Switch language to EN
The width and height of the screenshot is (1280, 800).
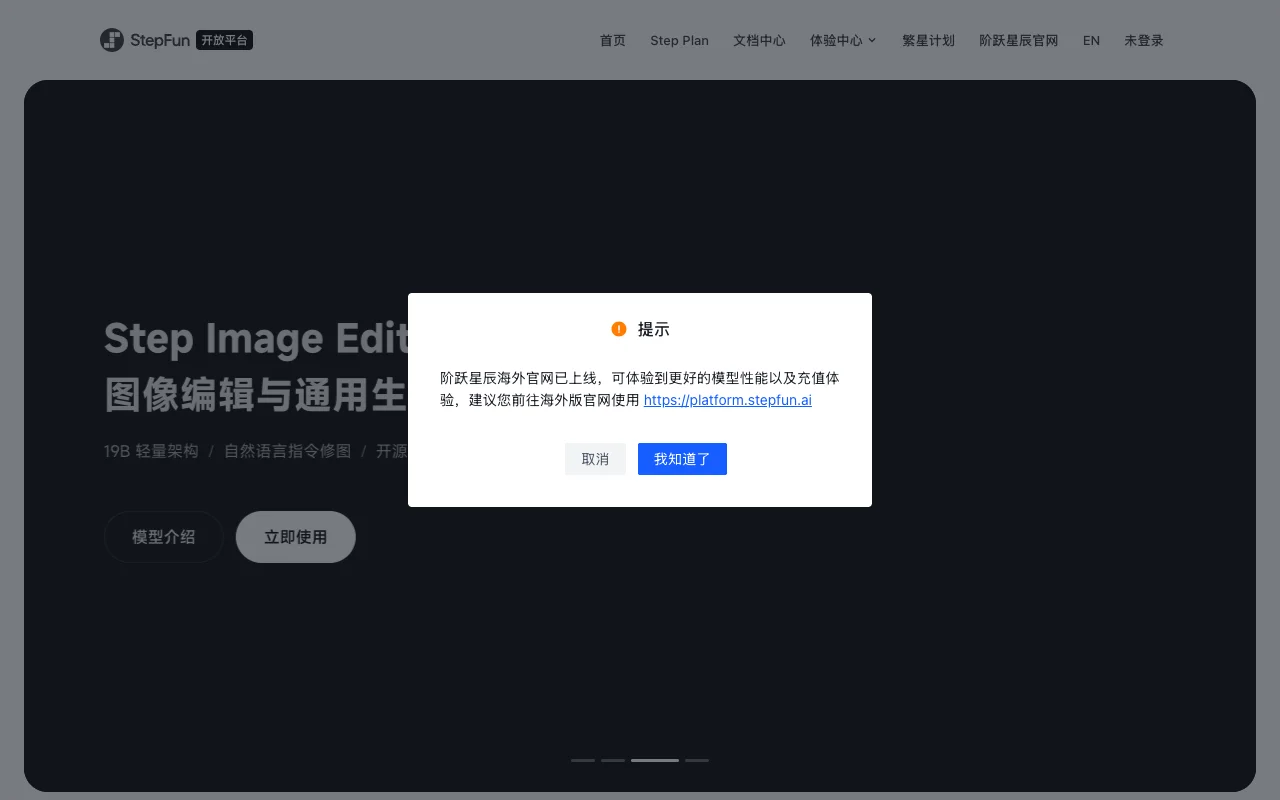[x=1091, y=41]
